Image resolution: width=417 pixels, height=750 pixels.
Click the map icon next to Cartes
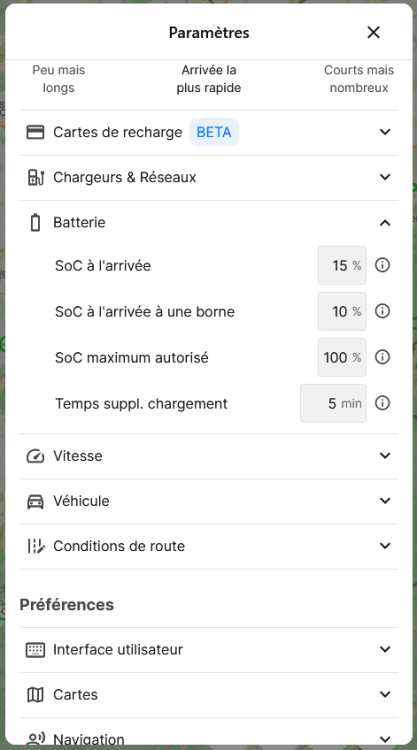click(35, 695)
